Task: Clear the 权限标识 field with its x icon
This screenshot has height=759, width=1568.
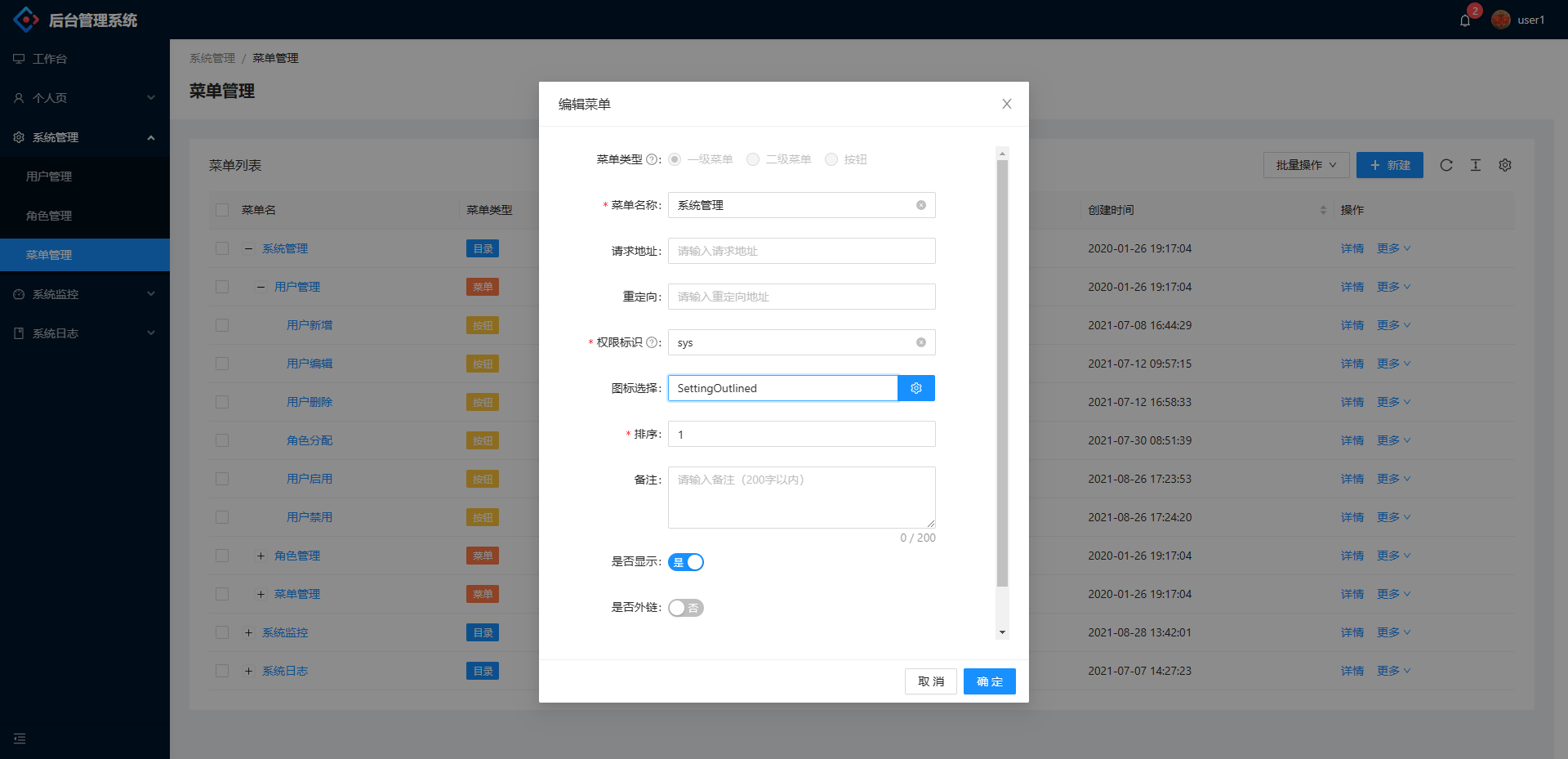Action: click(922, 342)
